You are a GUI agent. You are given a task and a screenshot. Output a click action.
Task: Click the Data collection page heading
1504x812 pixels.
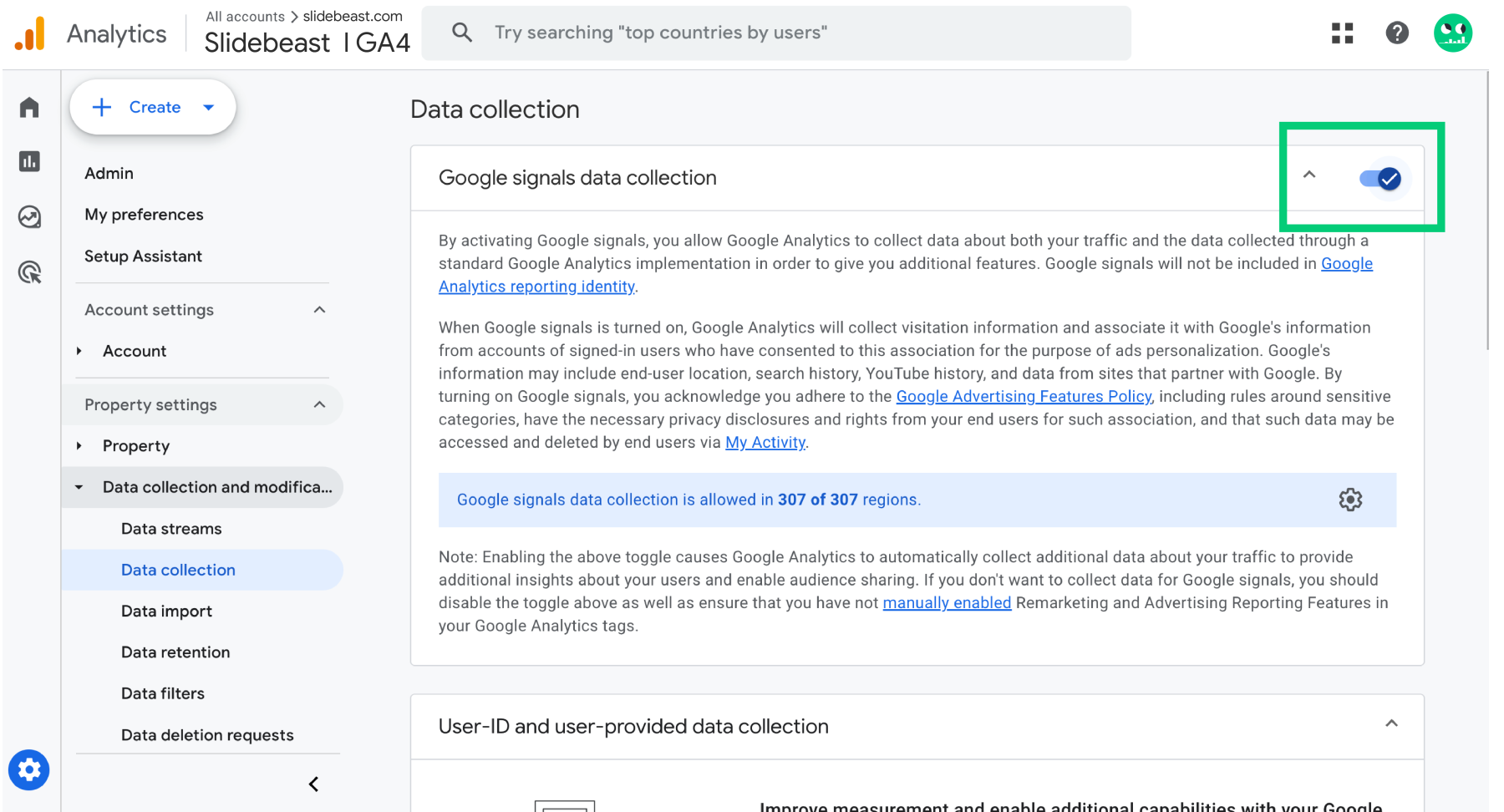pyautogui.click(x=495, y=109)
